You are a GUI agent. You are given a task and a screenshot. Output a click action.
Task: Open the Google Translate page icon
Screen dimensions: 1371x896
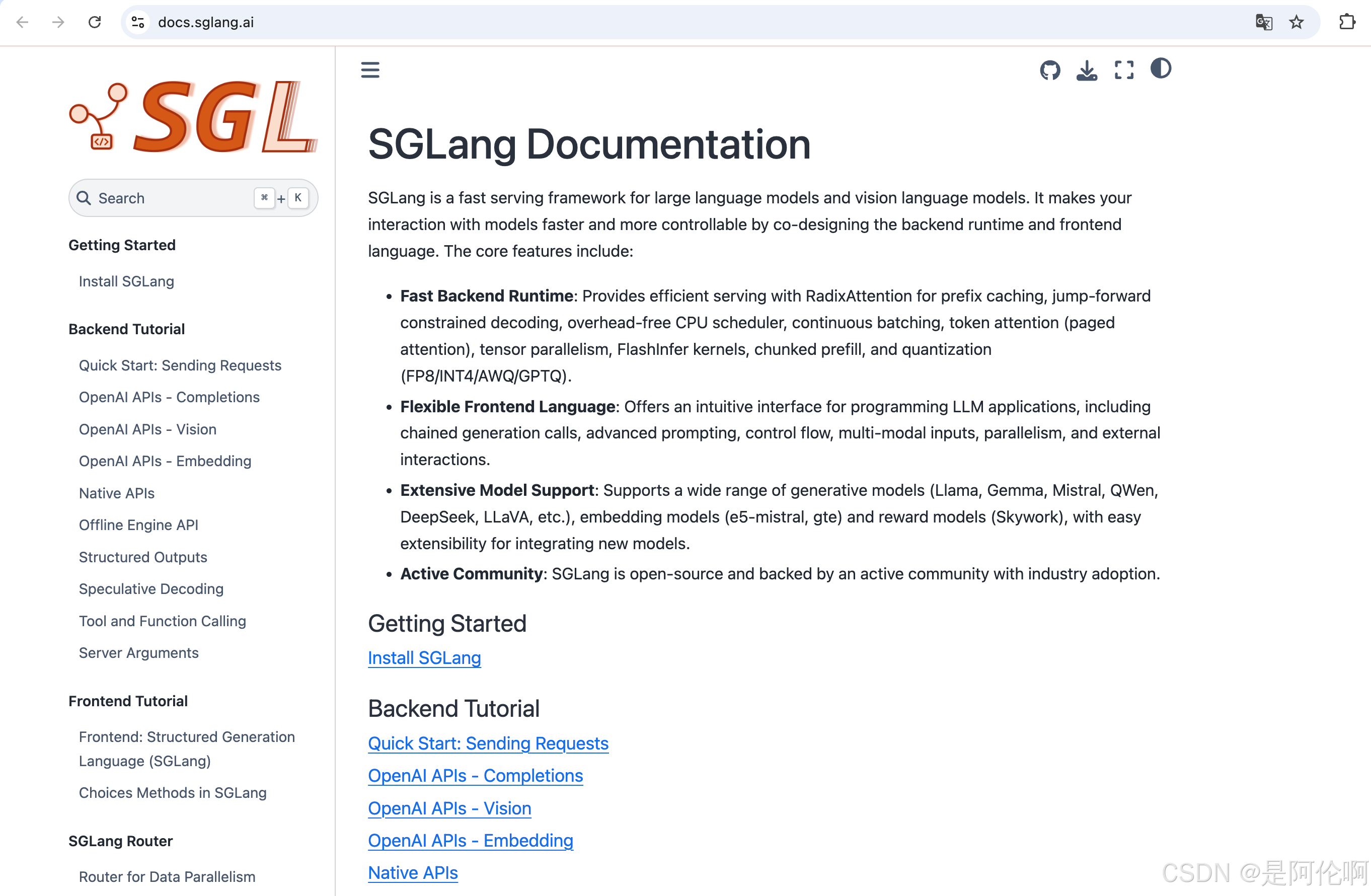click(x=1263, y=22)
